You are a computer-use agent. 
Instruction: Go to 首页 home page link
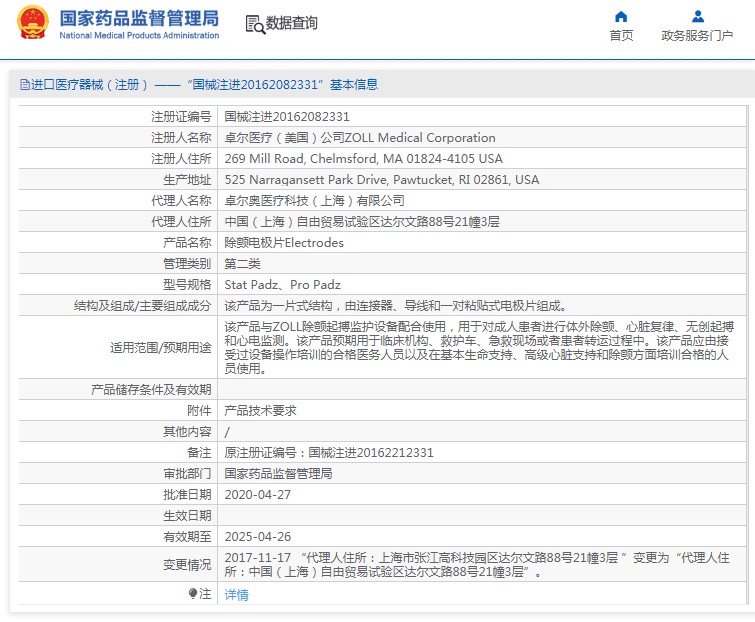[x=621, y=36]
